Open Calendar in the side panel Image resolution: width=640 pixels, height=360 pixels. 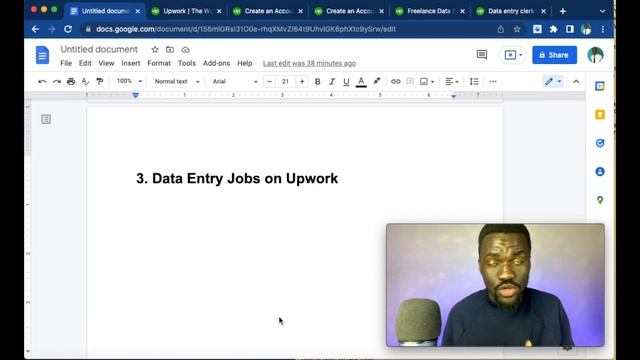pyautogui.click(x=600, y=86)
